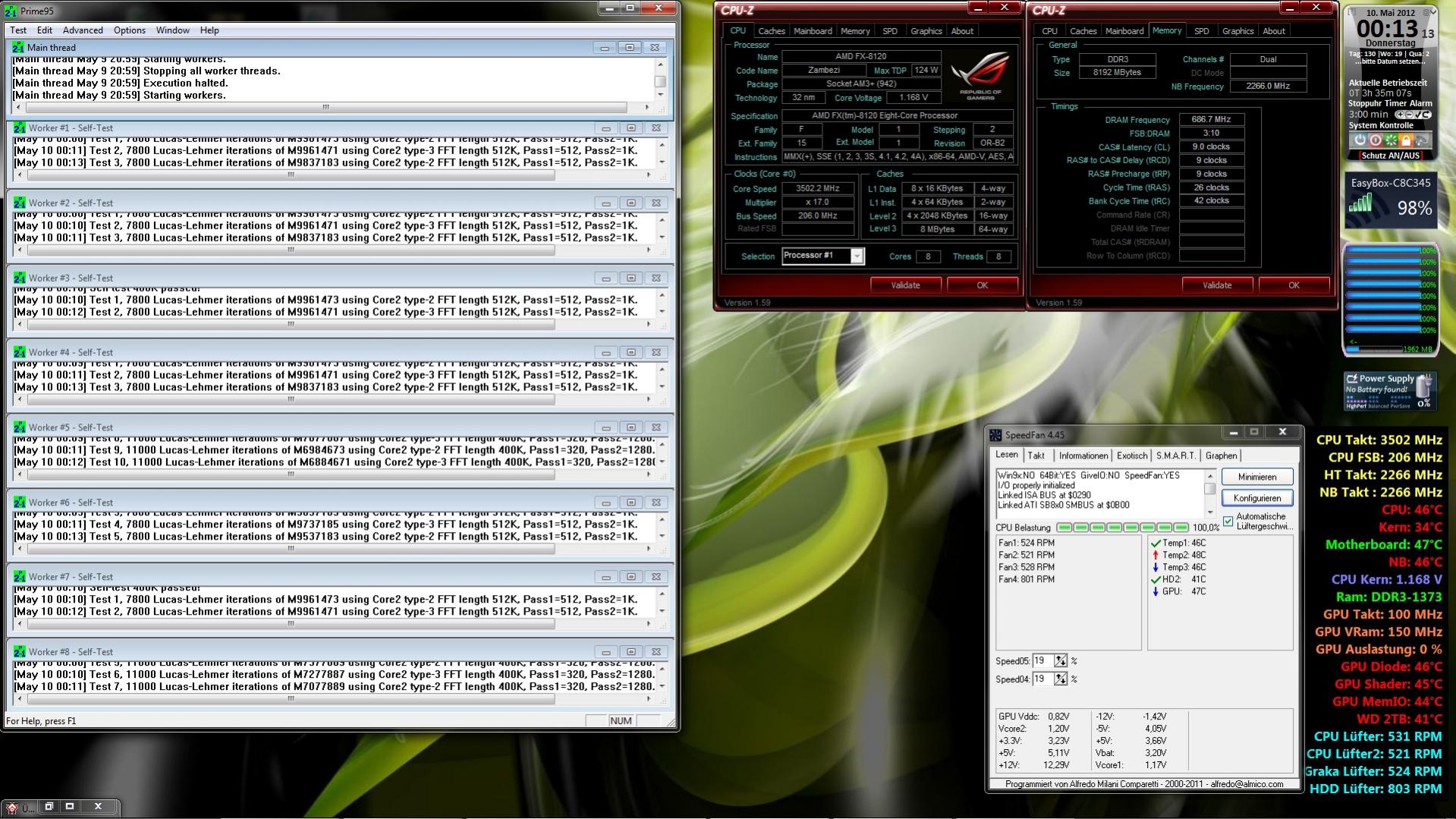The width and height of the screenshot is (1456, 819).
Task: Restore the minimized window at bottom-left
Action: [x=49, y=806]
